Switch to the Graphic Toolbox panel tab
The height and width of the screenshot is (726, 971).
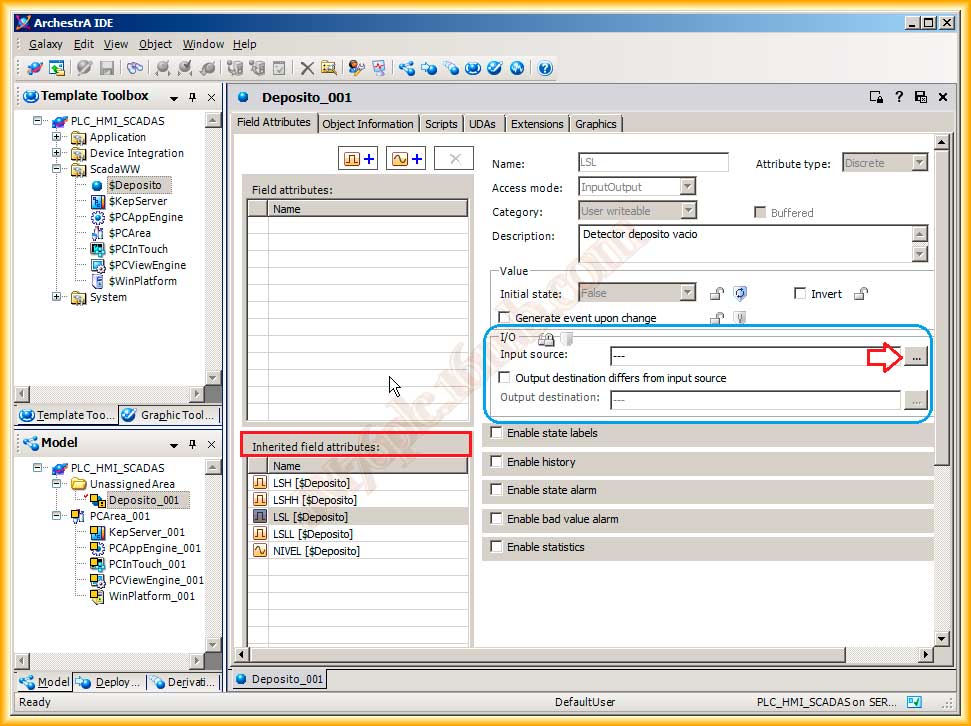(x=168, y=415)
